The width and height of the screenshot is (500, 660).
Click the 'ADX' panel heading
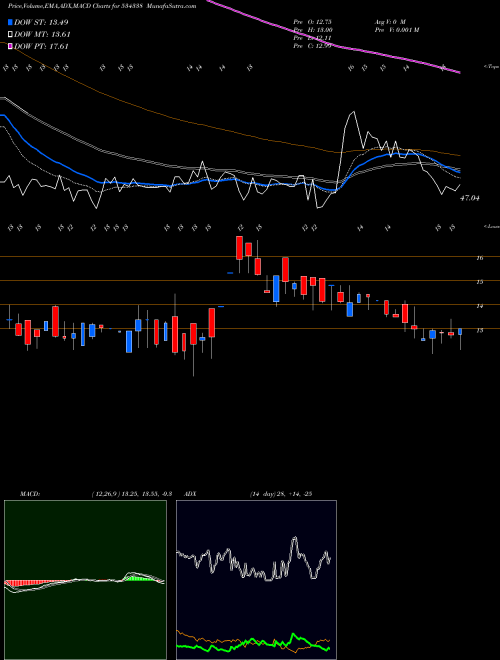click(190, 494)
